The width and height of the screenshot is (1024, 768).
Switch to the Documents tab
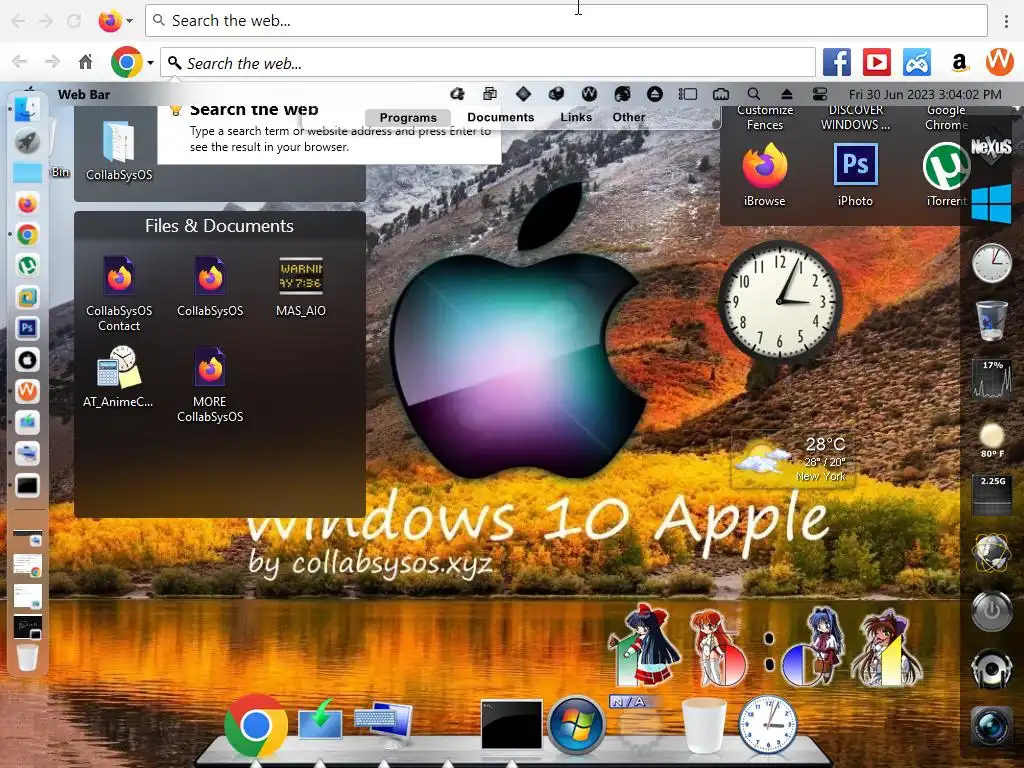coord(500,118)
